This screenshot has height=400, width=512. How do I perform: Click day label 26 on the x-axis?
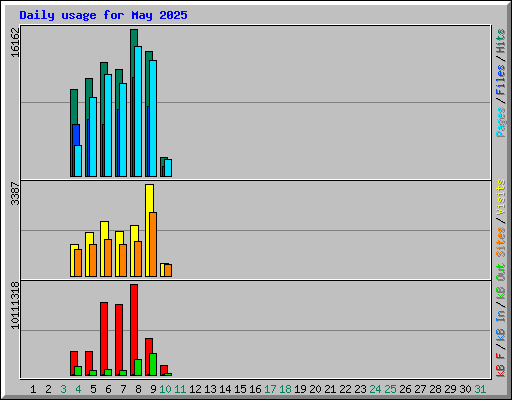coord(405,389)
